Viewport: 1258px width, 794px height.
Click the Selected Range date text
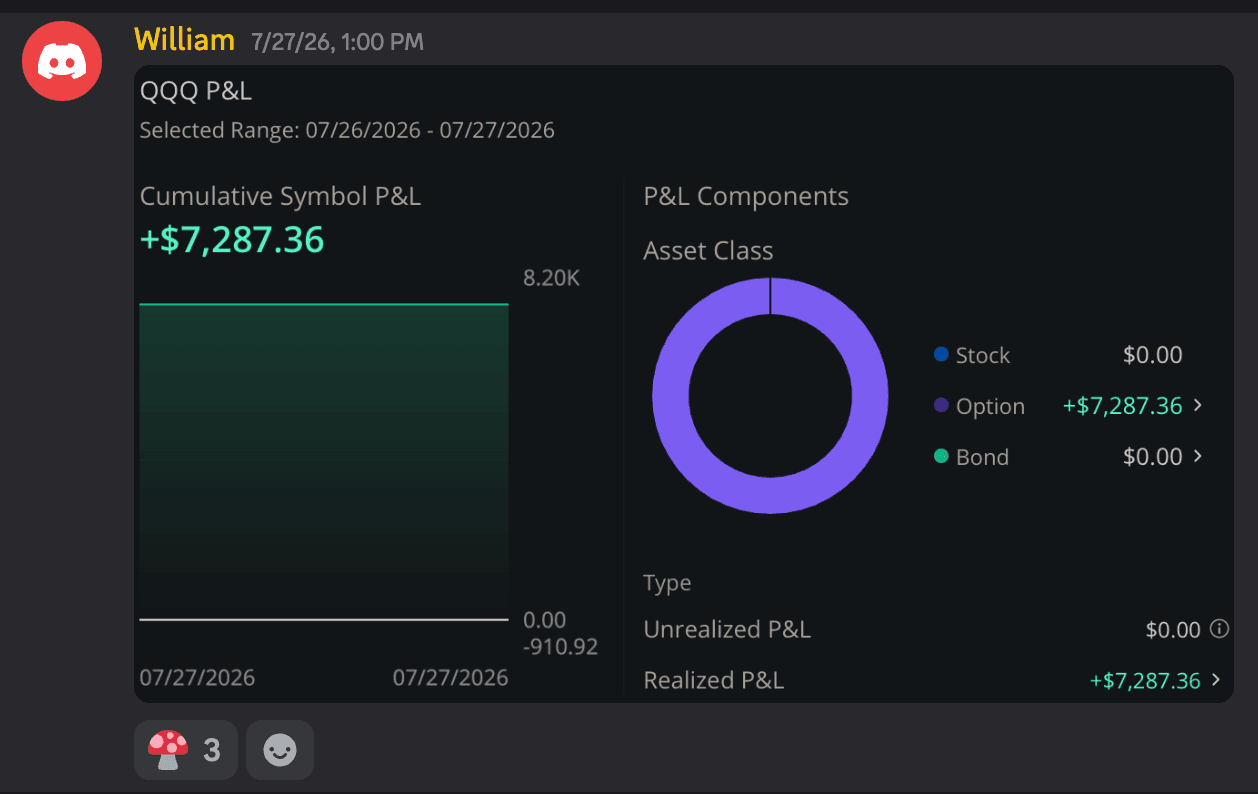[x=347, y=130]
